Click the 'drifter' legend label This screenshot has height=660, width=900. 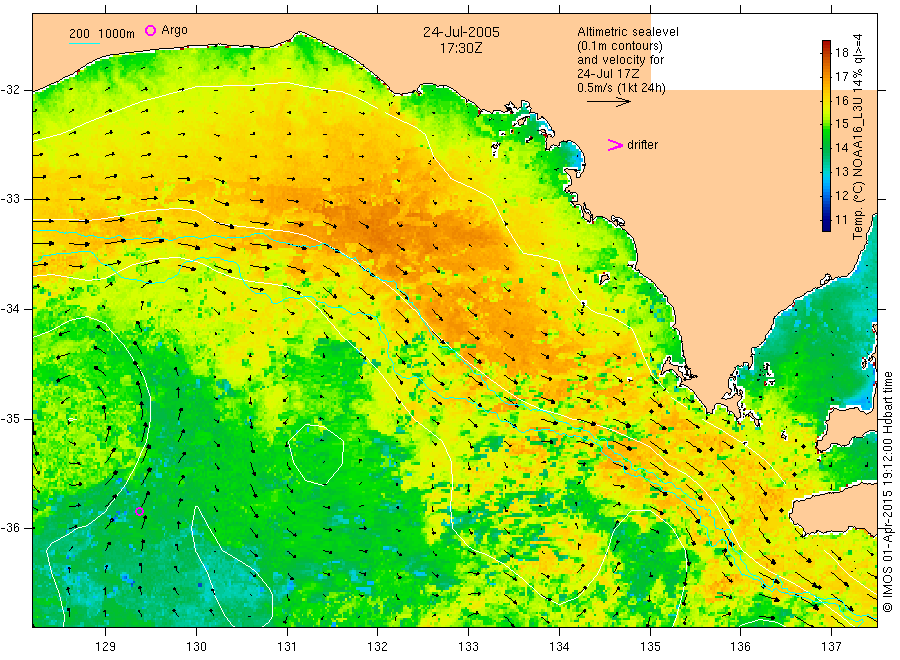pos(642,145)
